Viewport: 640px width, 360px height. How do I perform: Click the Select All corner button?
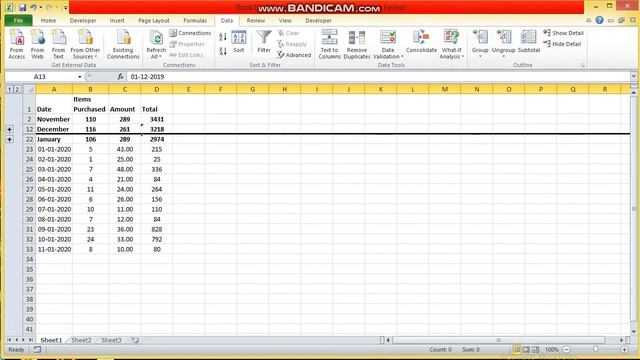coord(29,89)
